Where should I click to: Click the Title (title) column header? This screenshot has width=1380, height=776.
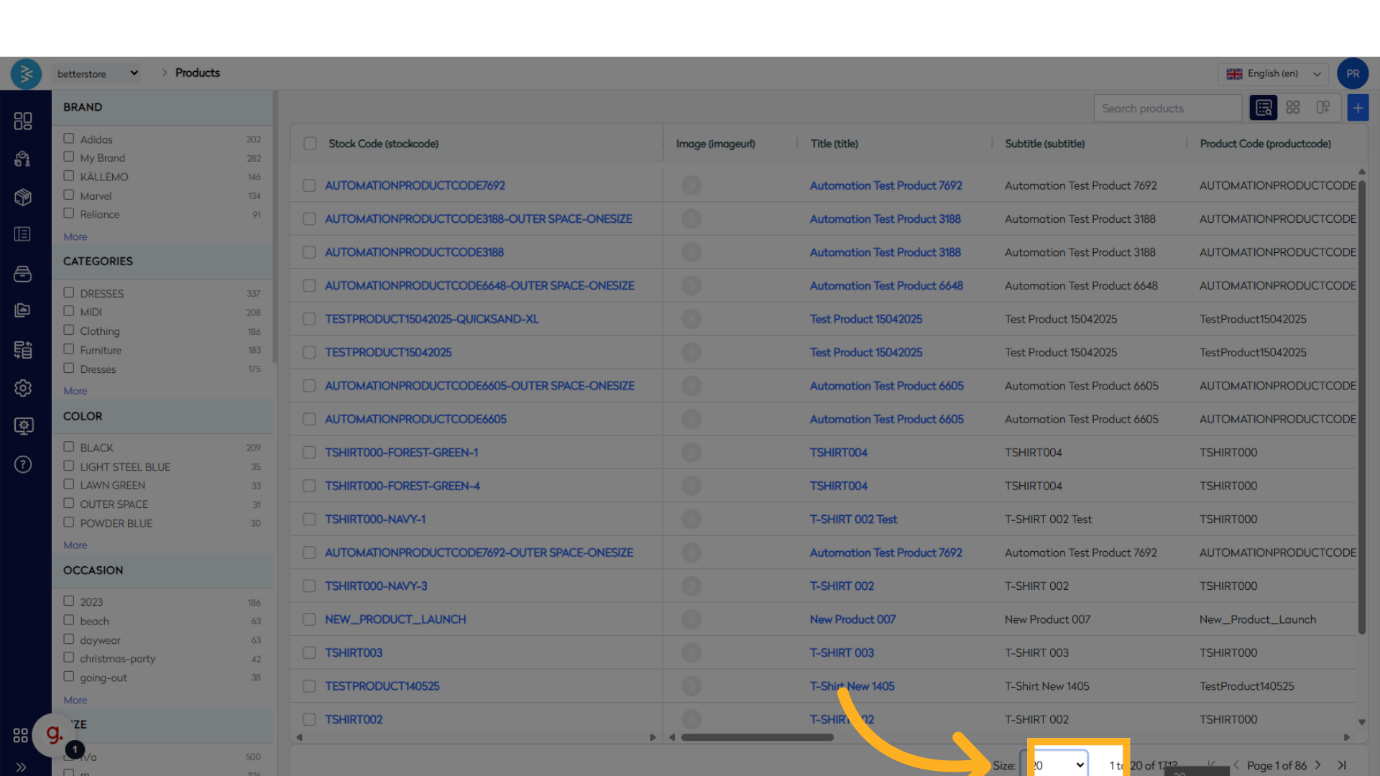coord(834,144)
